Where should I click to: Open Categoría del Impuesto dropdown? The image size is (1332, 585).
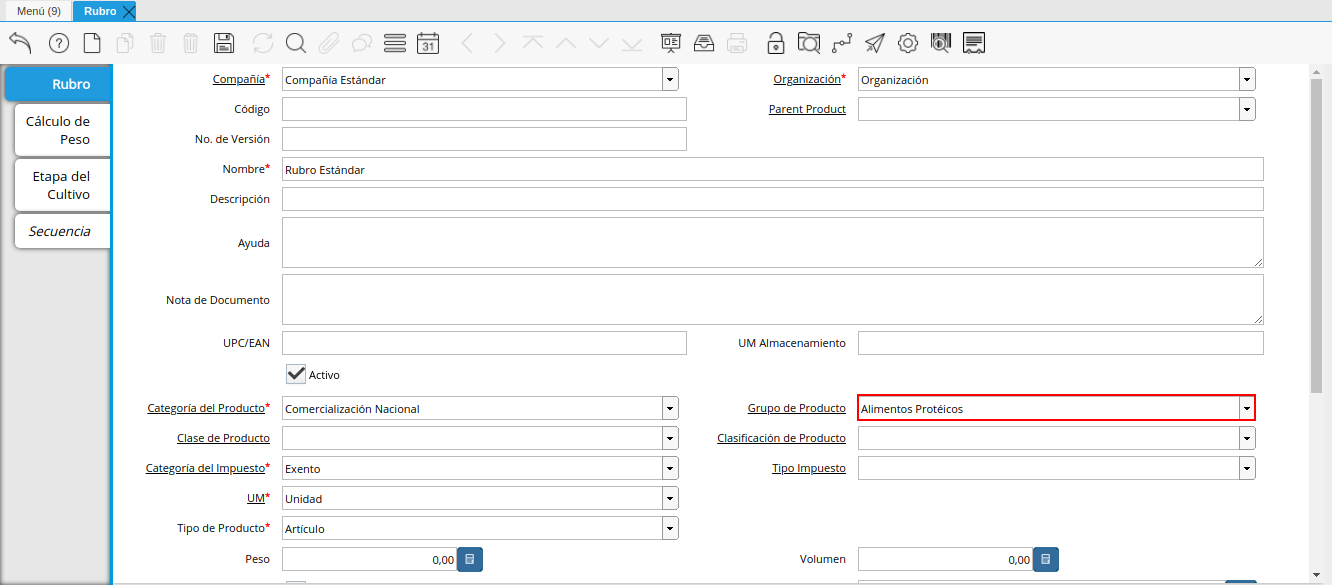click(670, 468)
